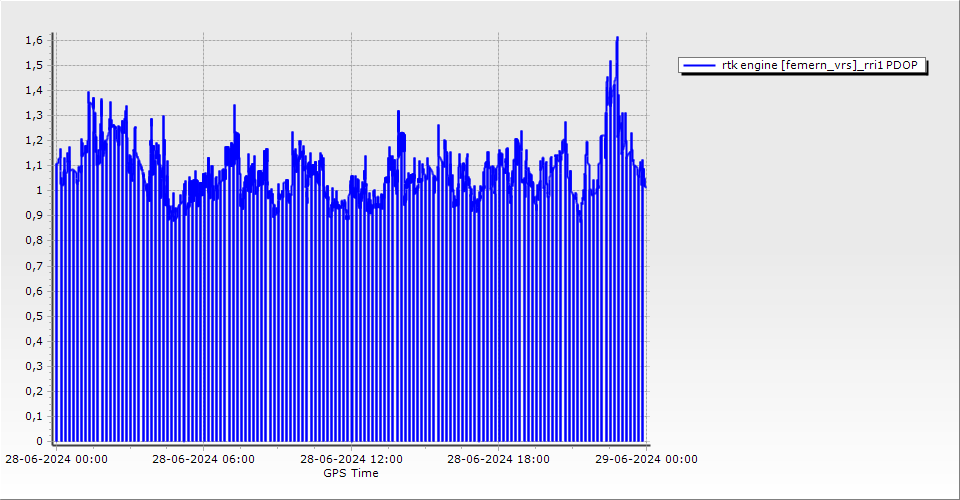The width and height of the screenshot is (960, 500).
Task: Click the blue line sample in the legend
Action: (x=700, y=65)
